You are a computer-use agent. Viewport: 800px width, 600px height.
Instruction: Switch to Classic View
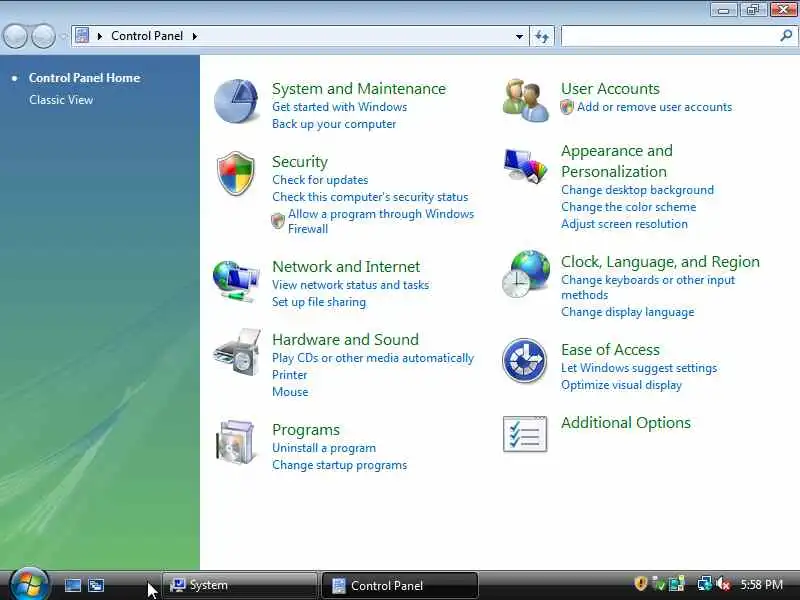tap(61, 100)
